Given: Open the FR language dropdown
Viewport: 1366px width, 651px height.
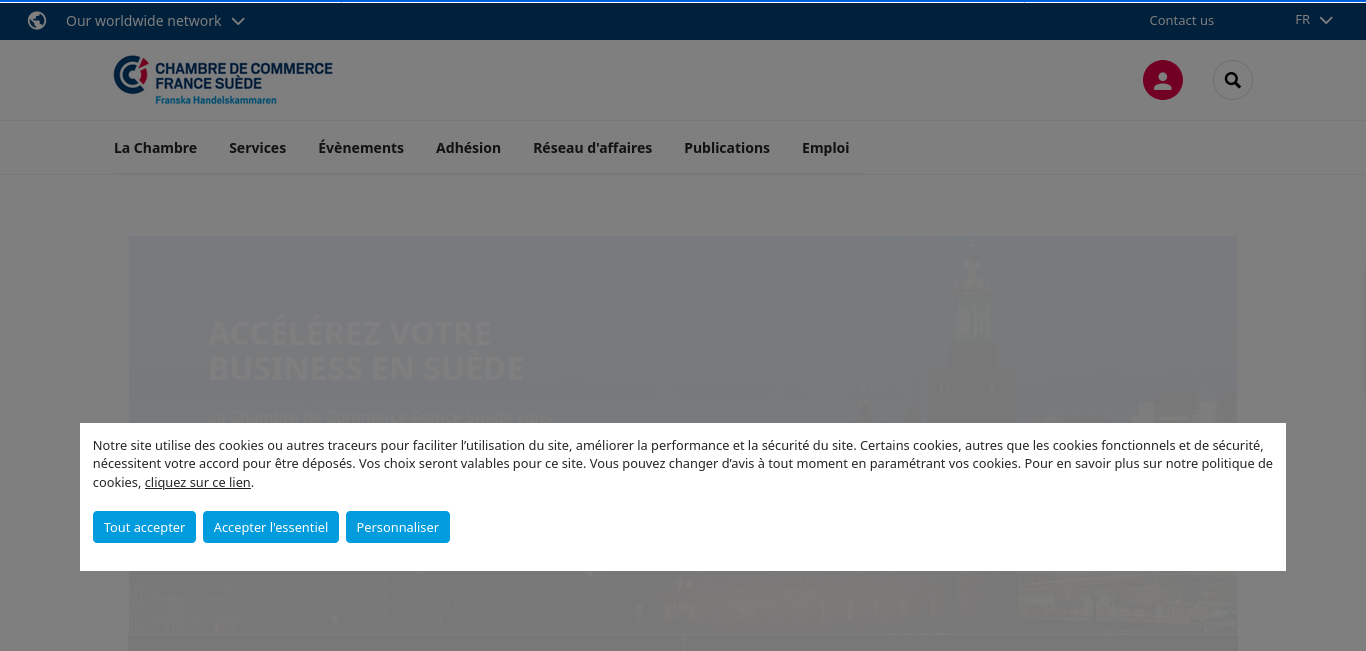Looking at the screenshot, I should tap(1314, 20).
